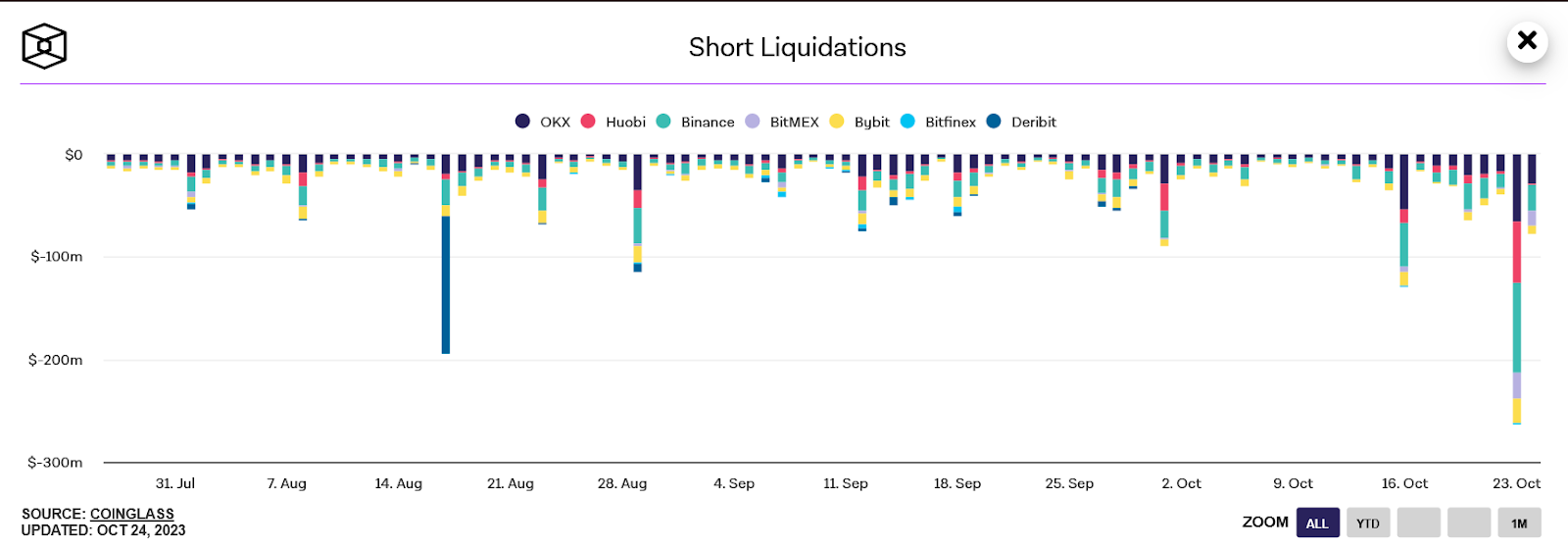The height and width of the screenshot is (549, 1568).
Task: Toggle the Huobi legend series
Action: tap(613, 122)
